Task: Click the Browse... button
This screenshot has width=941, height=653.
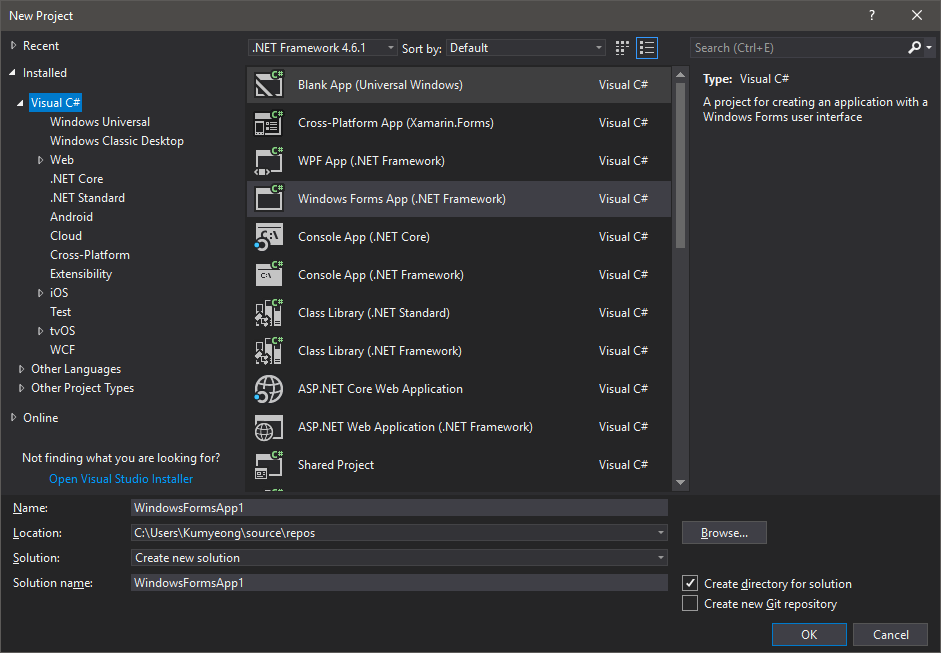Action: point(724,532)
